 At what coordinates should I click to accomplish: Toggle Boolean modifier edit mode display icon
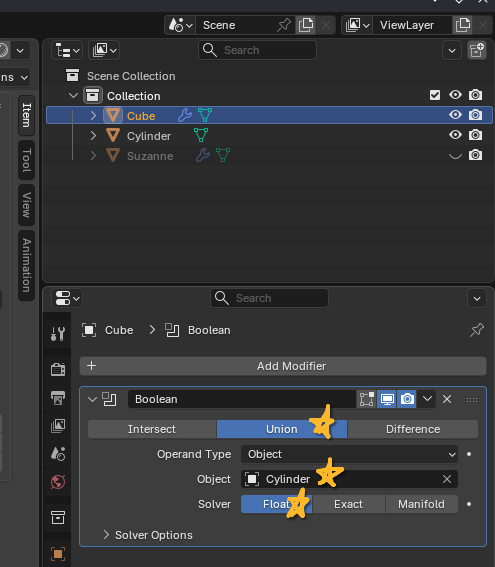coord(367,399)
